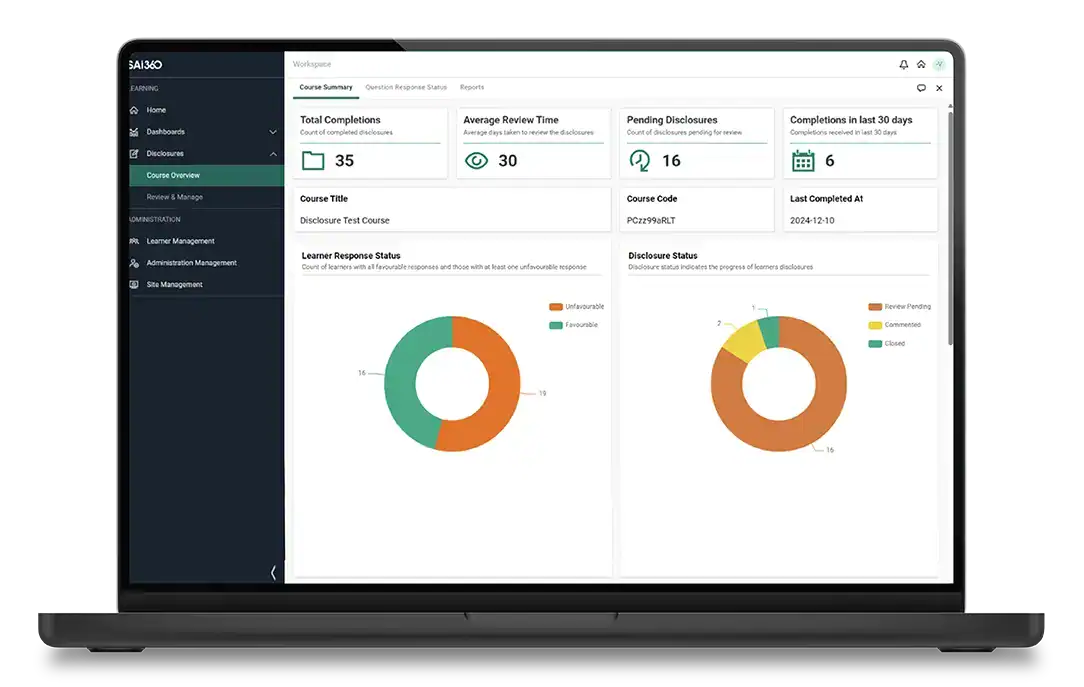Go to Learner Management
This screenshot has width=1084, height=687.
[180, 241]
